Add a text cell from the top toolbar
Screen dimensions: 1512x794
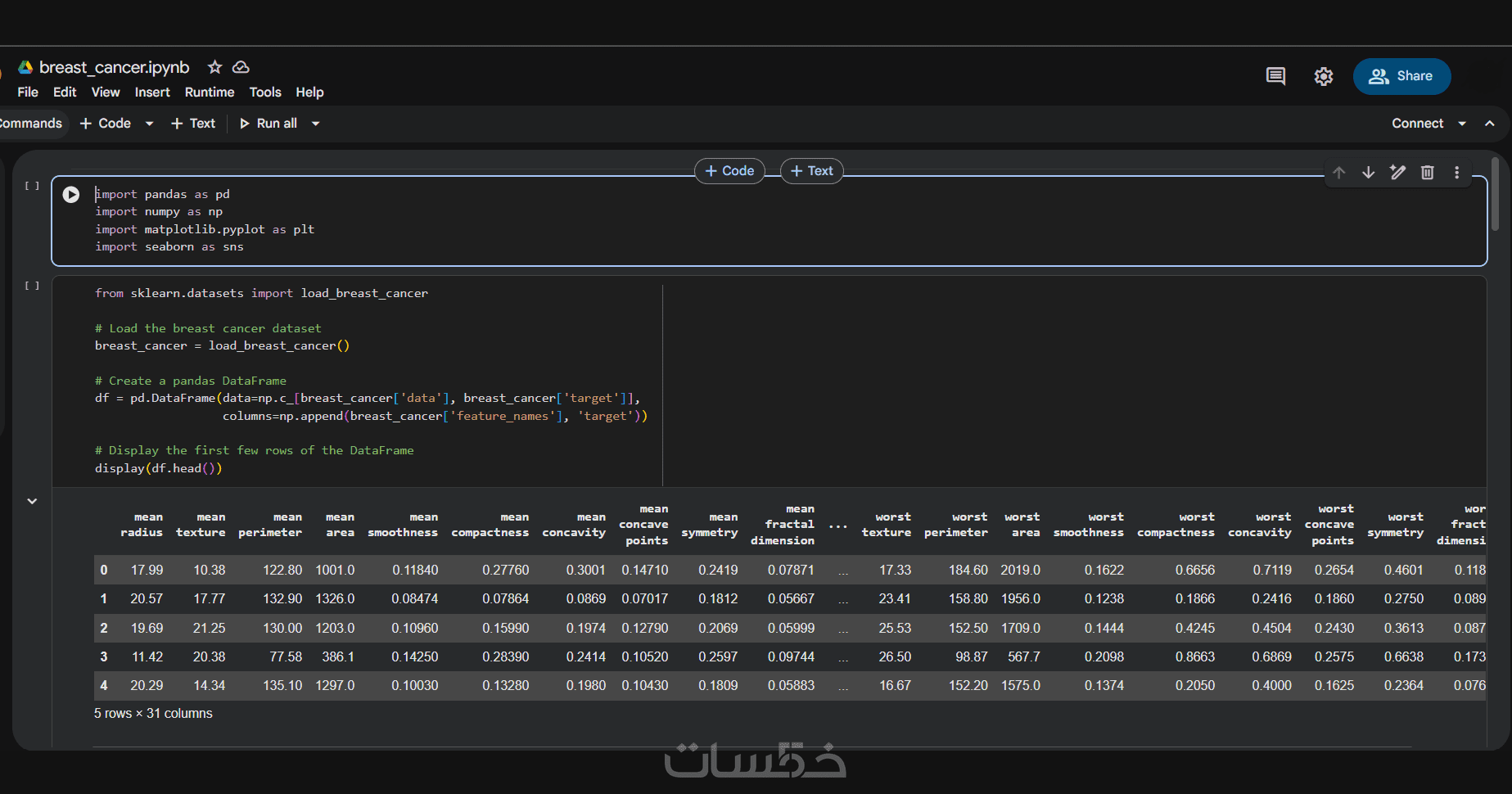tap(193, 124)
